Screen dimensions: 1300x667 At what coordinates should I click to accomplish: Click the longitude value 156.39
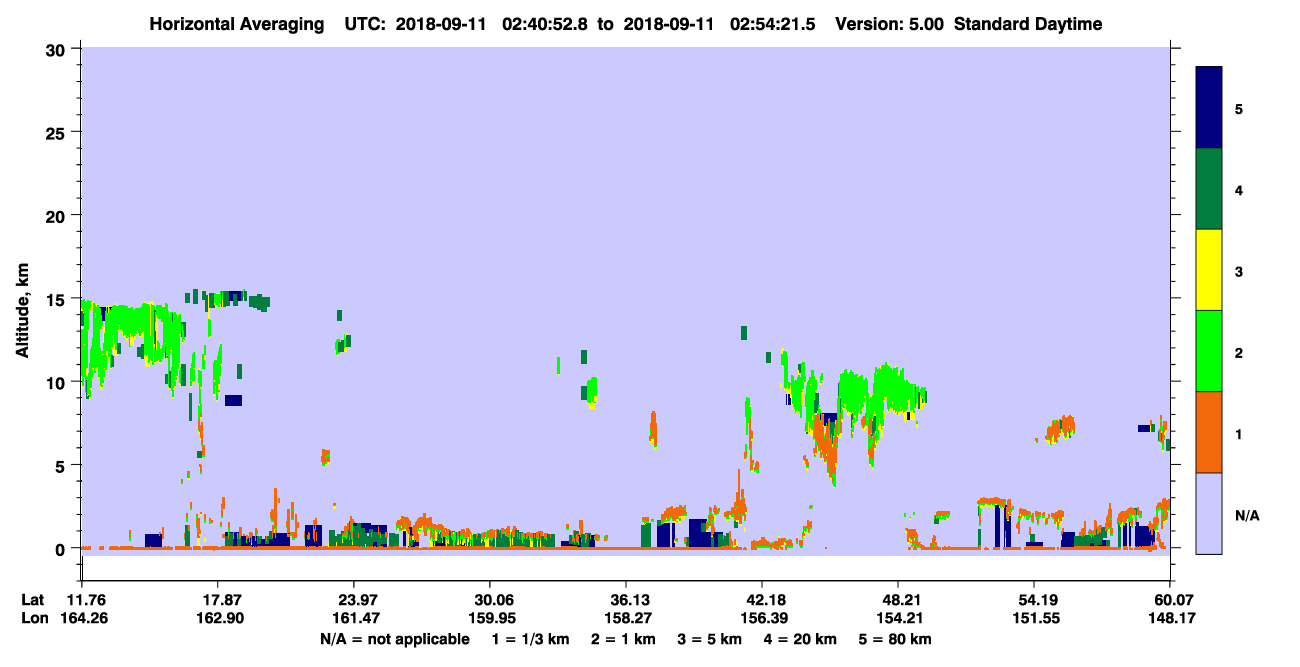762,619
